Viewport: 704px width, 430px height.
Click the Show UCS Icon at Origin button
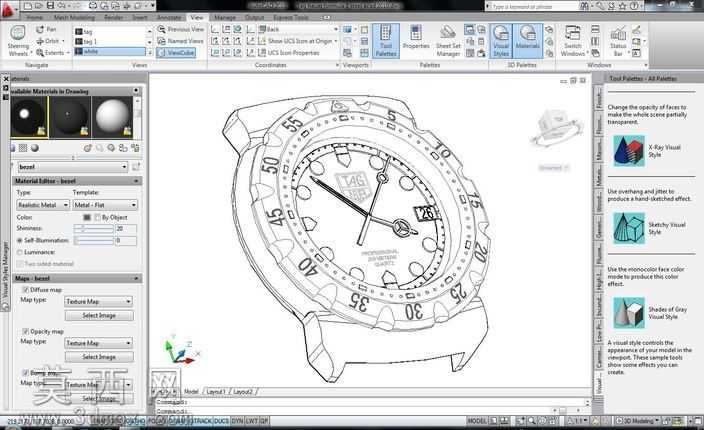[297, 41]
